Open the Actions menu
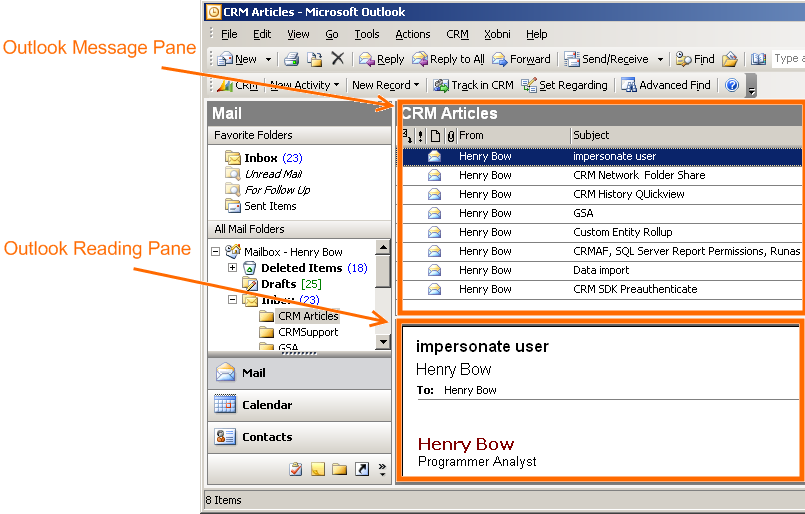The width and height of the screenshot is (805, 514). (x=413, y=34)
